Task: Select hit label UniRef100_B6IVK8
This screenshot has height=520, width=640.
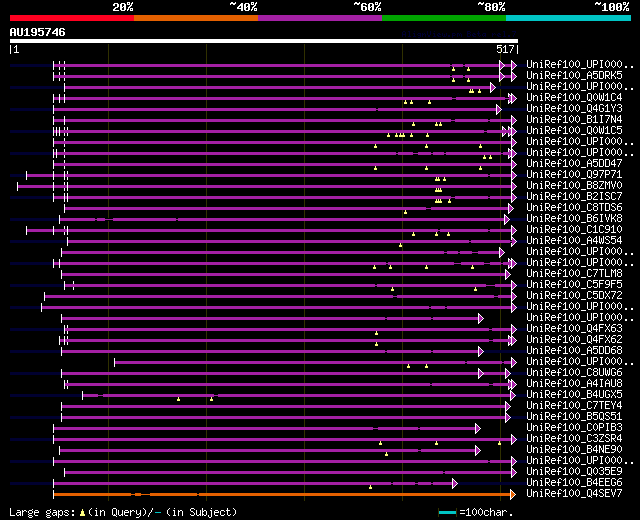Action: (x=574, y=219)
